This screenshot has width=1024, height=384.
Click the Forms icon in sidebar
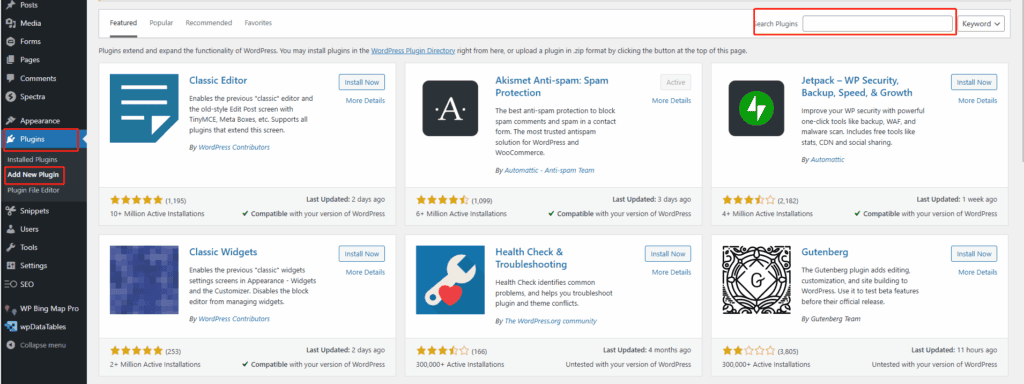tap(10, 42)
